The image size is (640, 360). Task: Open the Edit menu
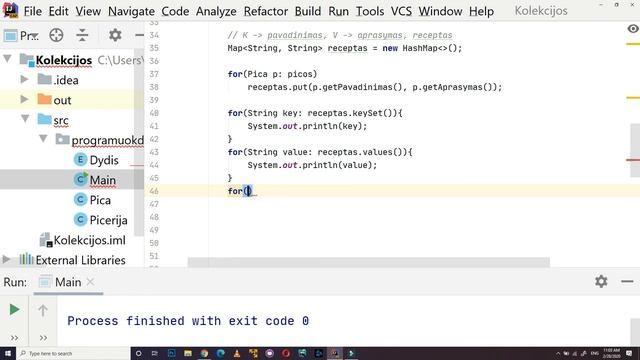[x=58, y=11]
